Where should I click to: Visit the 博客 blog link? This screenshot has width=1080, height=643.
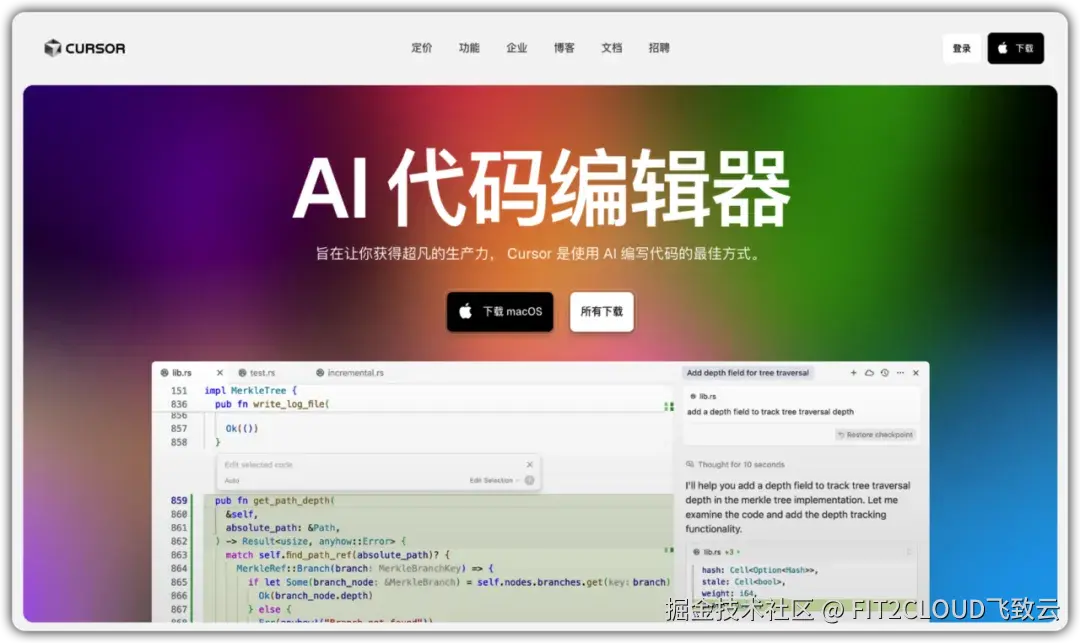pos(564,48)
